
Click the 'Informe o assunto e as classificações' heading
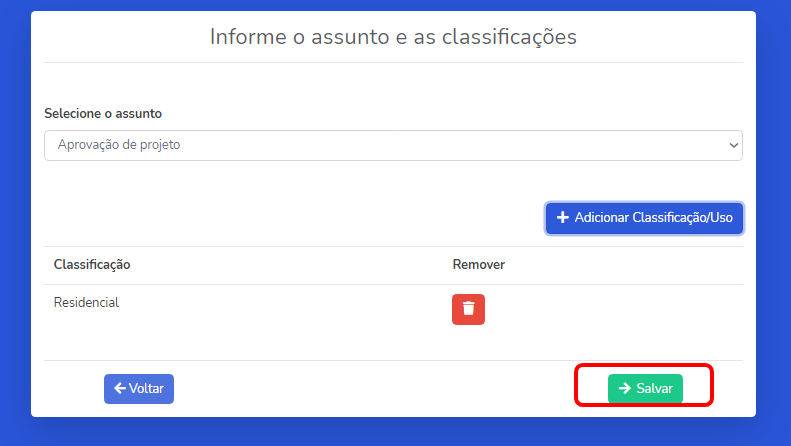(393, 37)
